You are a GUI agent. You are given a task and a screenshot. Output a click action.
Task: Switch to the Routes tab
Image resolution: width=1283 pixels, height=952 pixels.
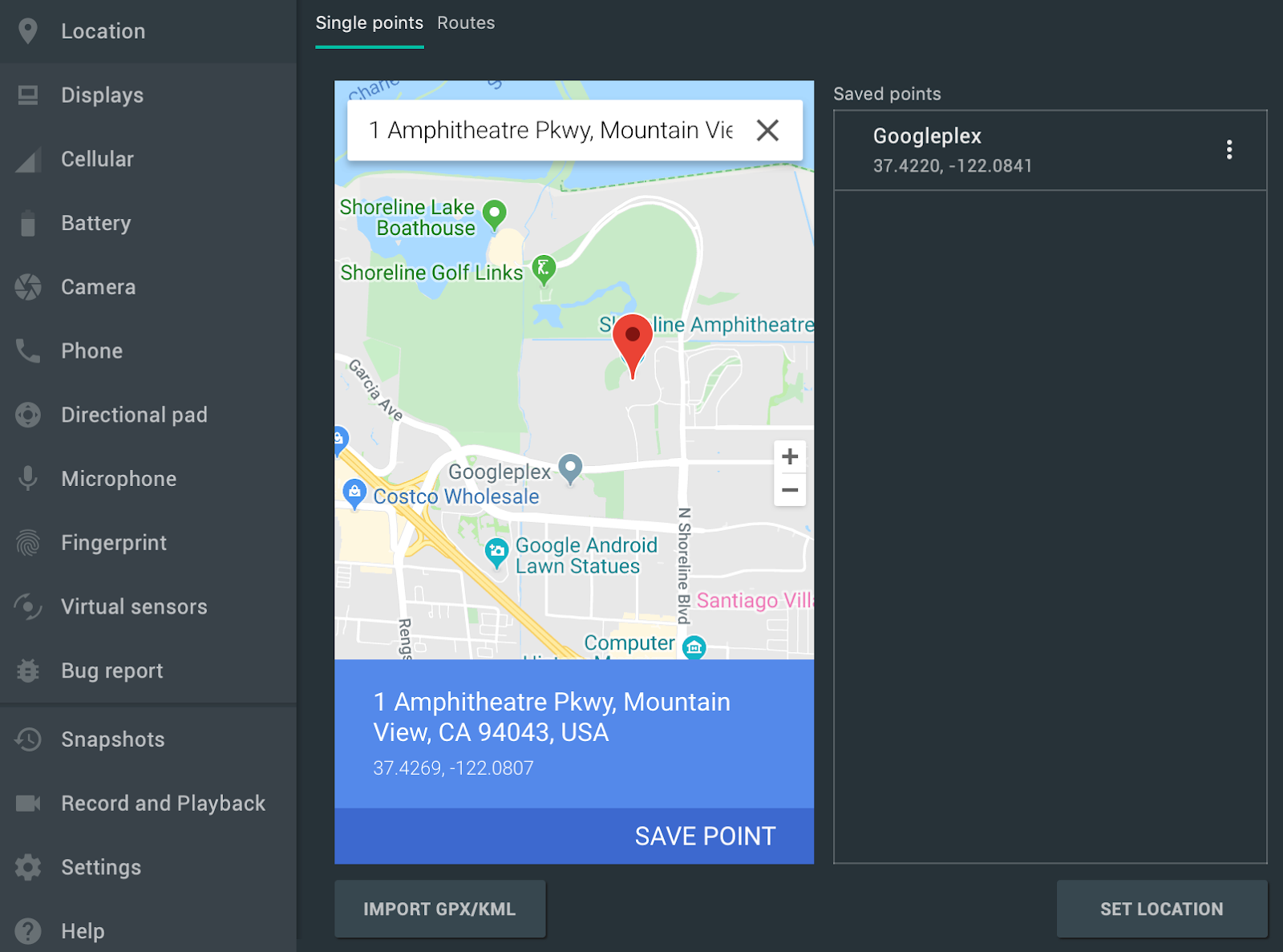point(466,22)
